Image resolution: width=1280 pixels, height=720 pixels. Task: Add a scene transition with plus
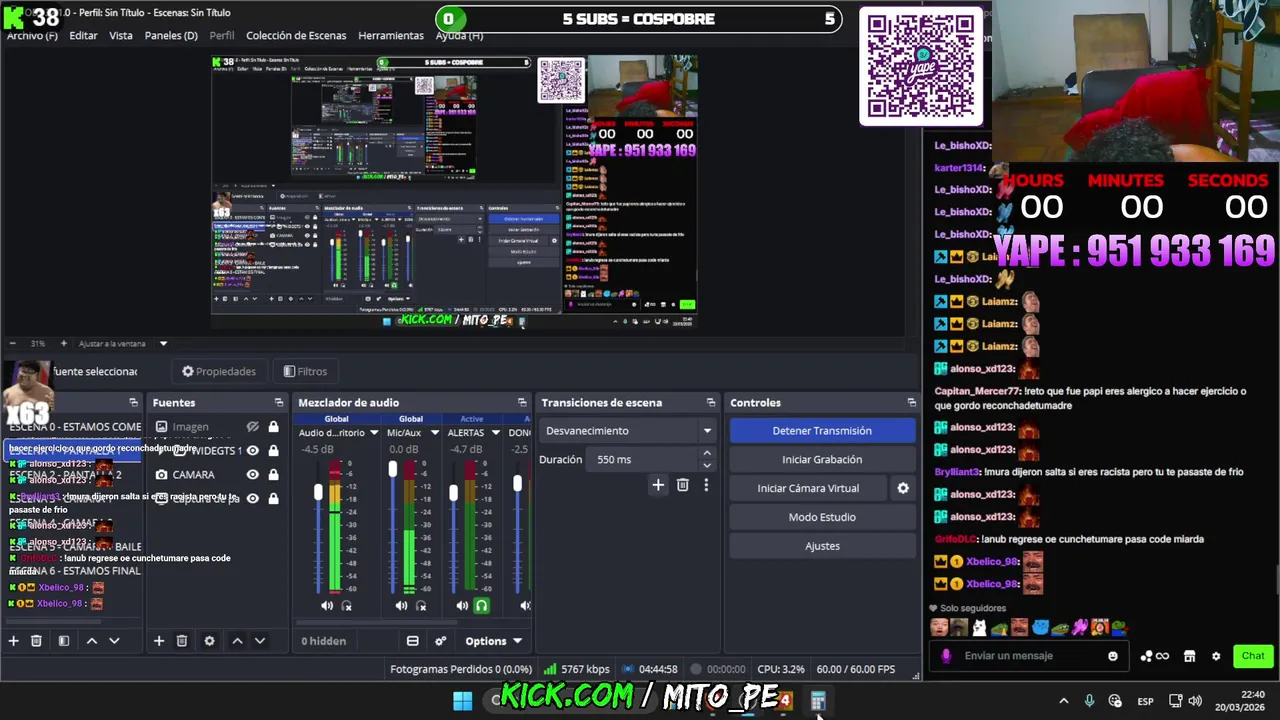[x=658, y=485]
